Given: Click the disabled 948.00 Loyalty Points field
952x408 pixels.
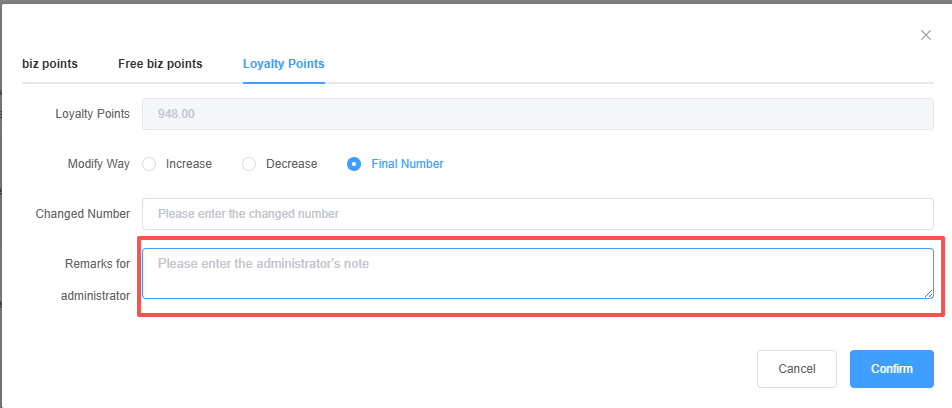Looking at the screenshot, I should click(538, 114).
